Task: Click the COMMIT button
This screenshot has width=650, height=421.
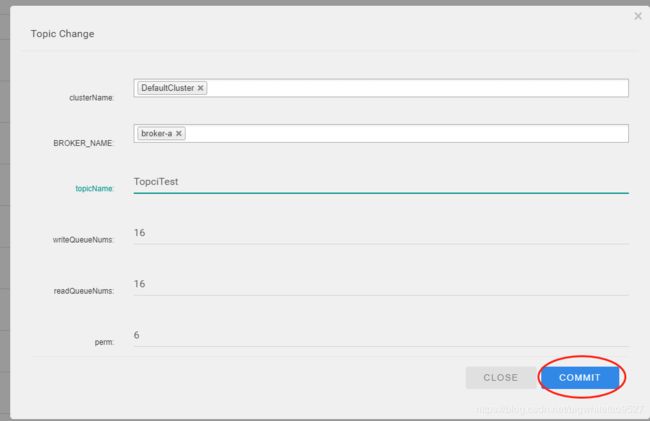Action: pos(580,377)
